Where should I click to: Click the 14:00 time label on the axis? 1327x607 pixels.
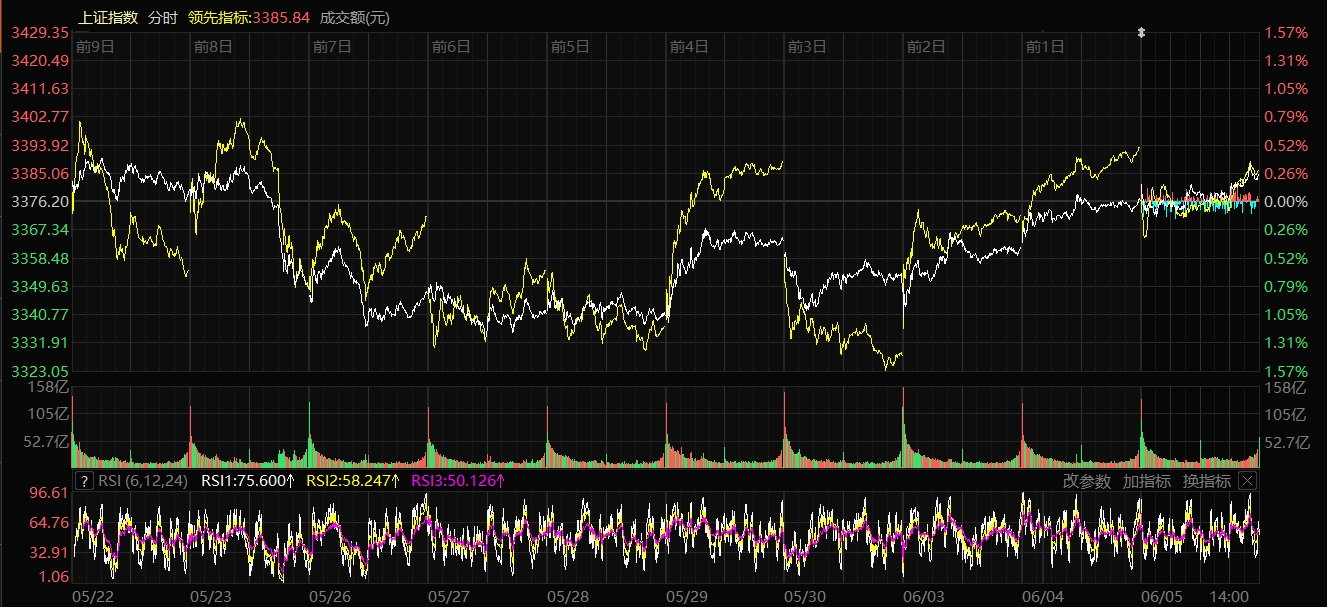pyautogui.click(x=1229, y=596)
